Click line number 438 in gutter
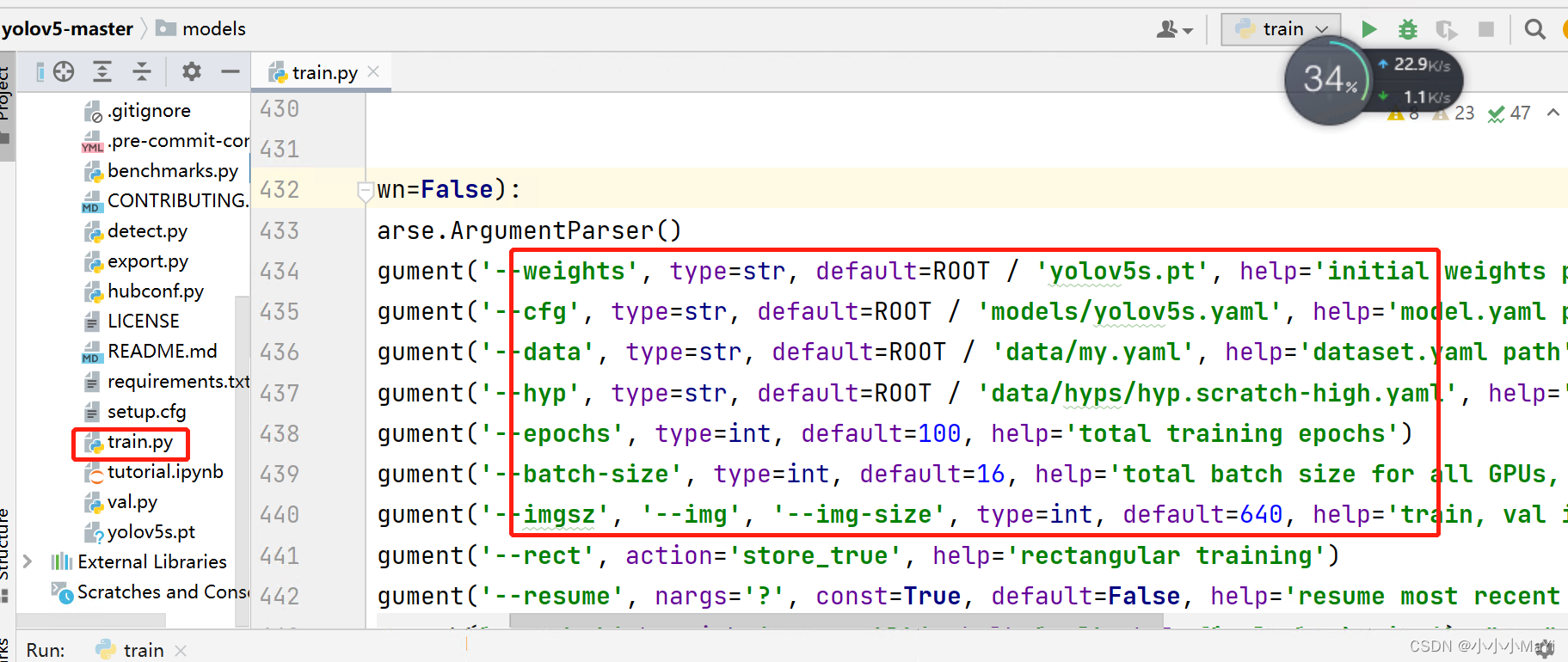The width and height of the screenshot is (1568, 662). [x=280, y=433]
